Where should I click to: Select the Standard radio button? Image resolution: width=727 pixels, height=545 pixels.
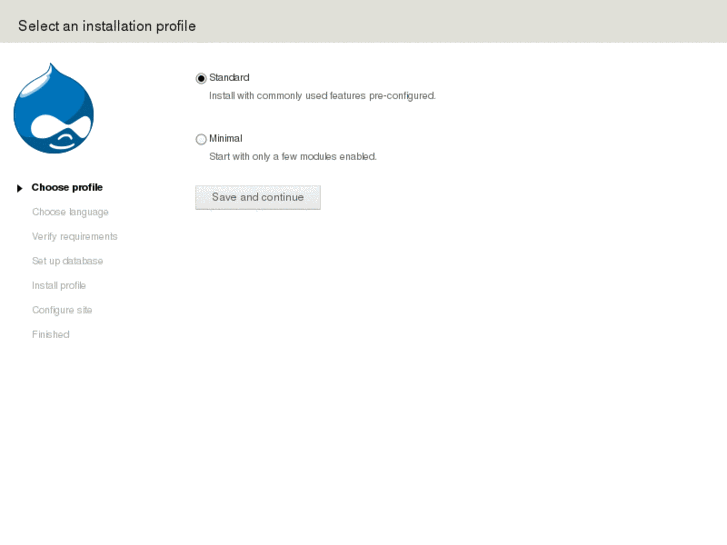(201, 78)
